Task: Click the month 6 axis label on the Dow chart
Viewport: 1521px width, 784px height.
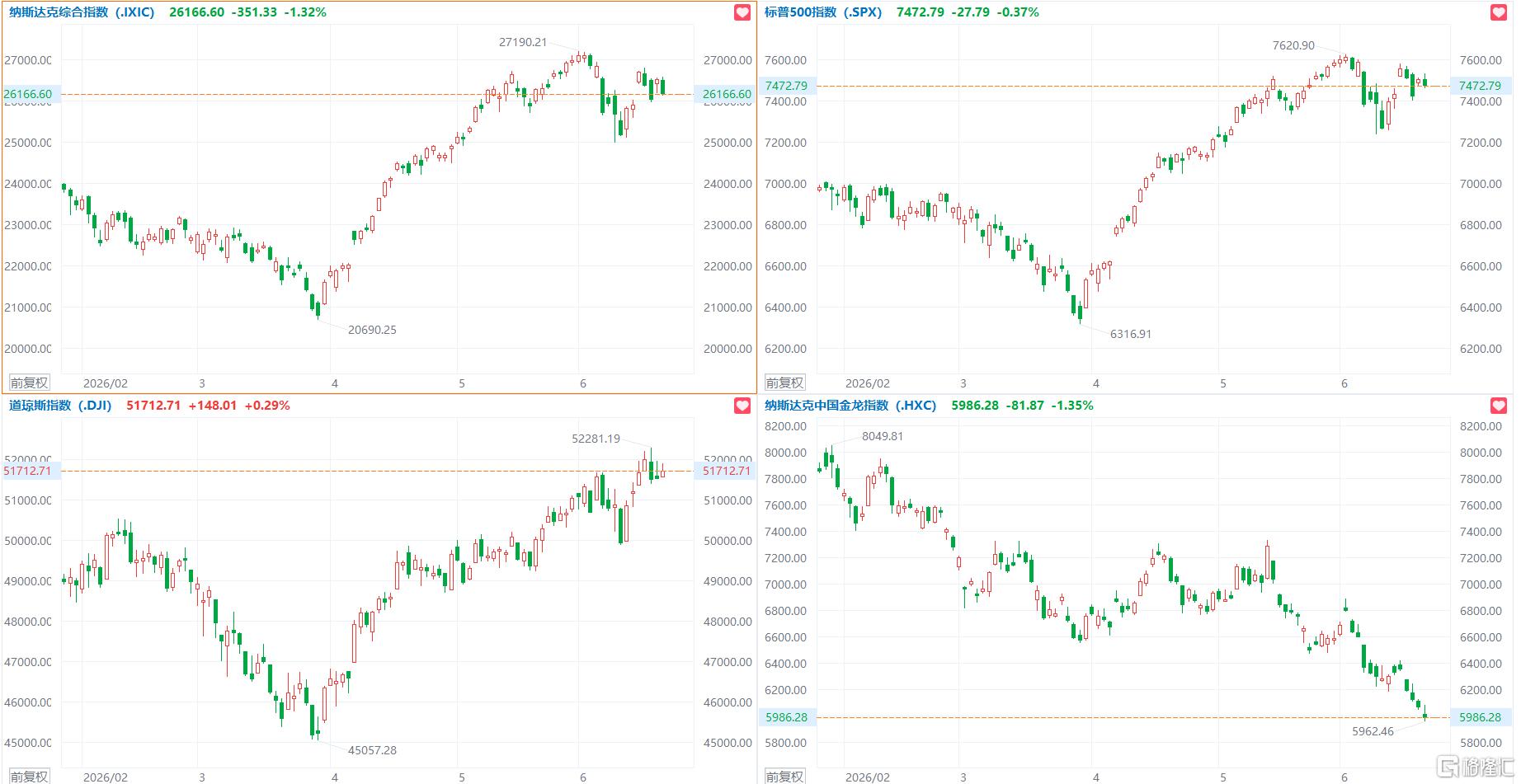Action: point(583,777)
